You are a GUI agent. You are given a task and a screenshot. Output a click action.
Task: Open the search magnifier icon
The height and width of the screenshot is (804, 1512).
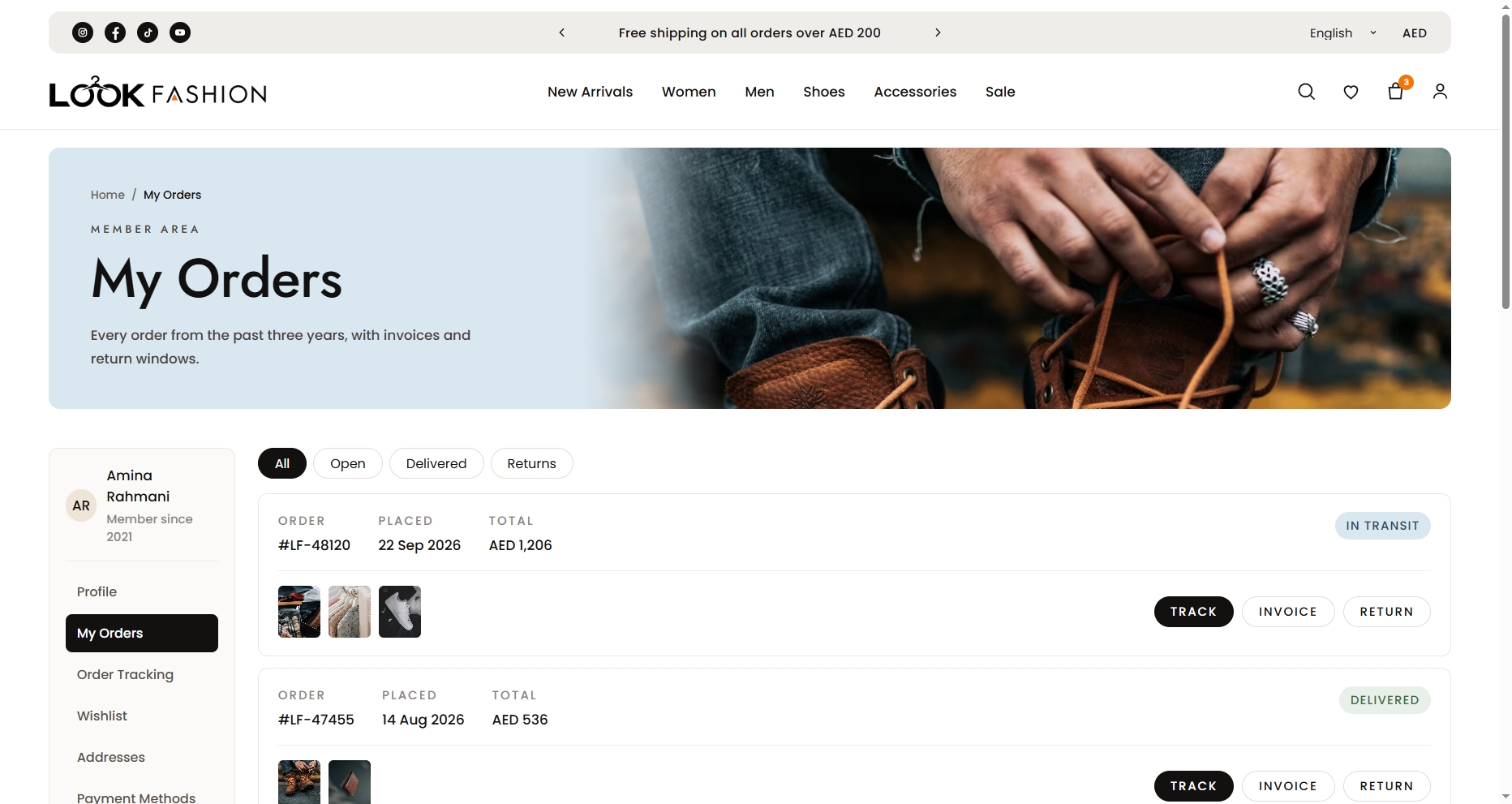[x=1306, y=92]
